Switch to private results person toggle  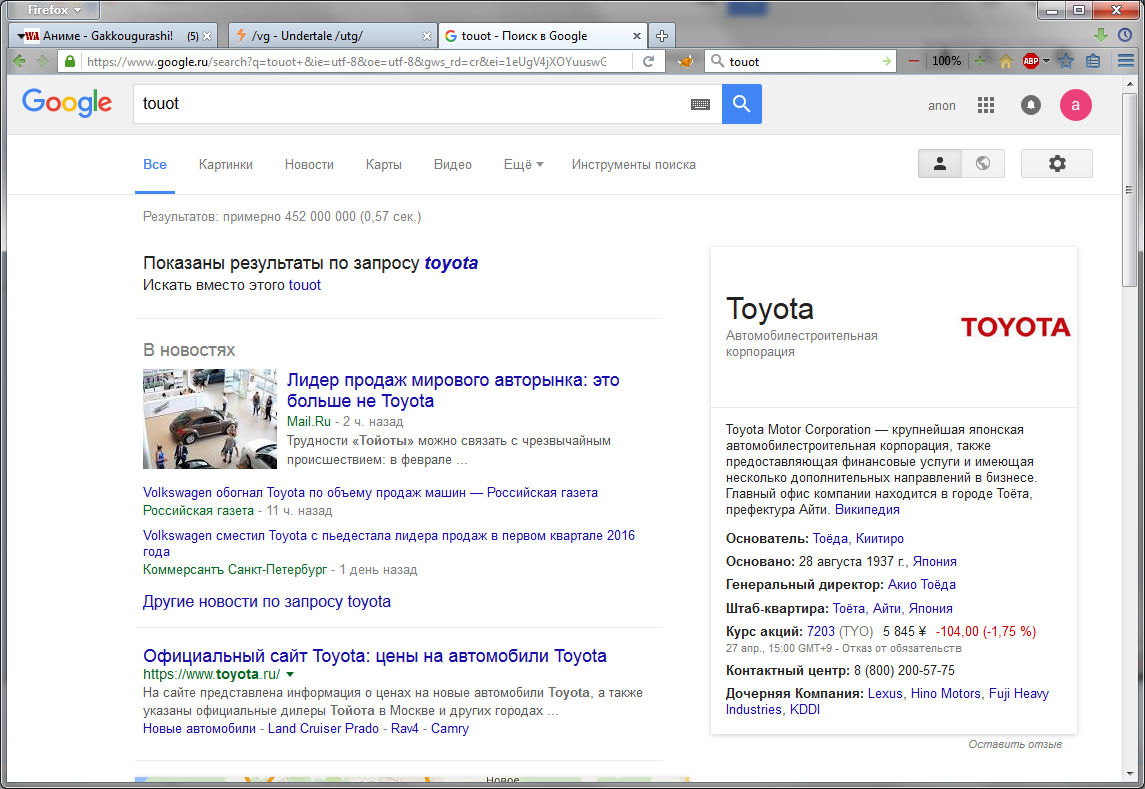[940, 164]
